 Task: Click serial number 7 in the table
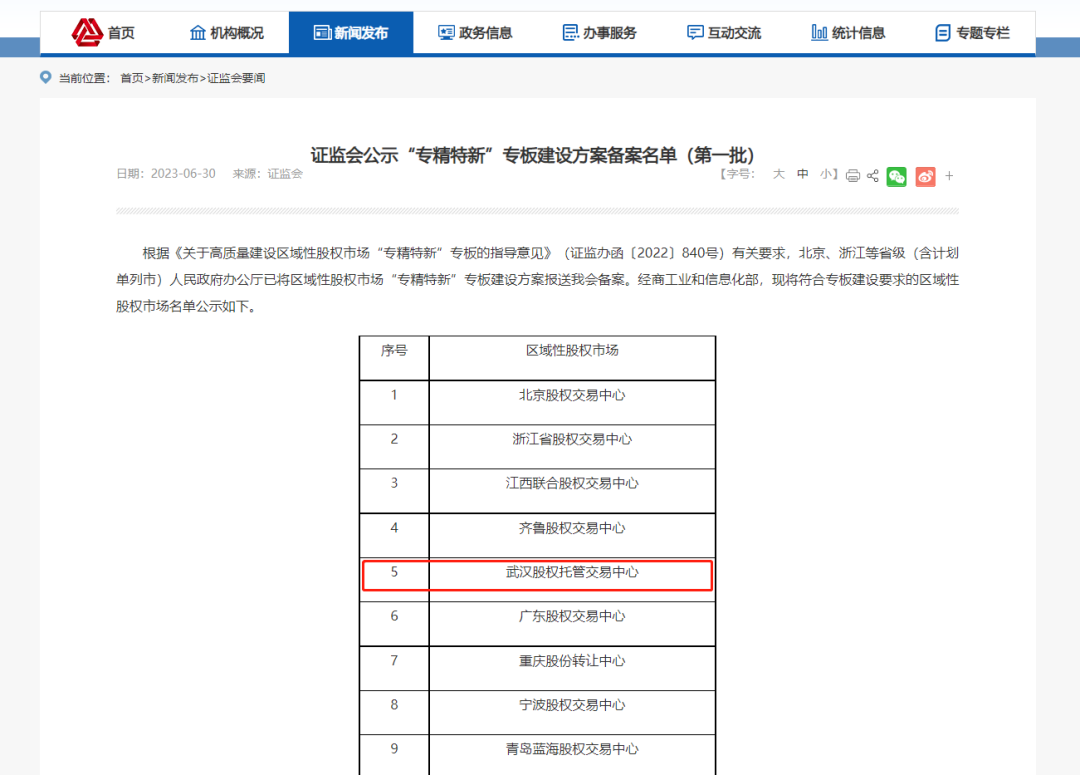tap(394, 661)
